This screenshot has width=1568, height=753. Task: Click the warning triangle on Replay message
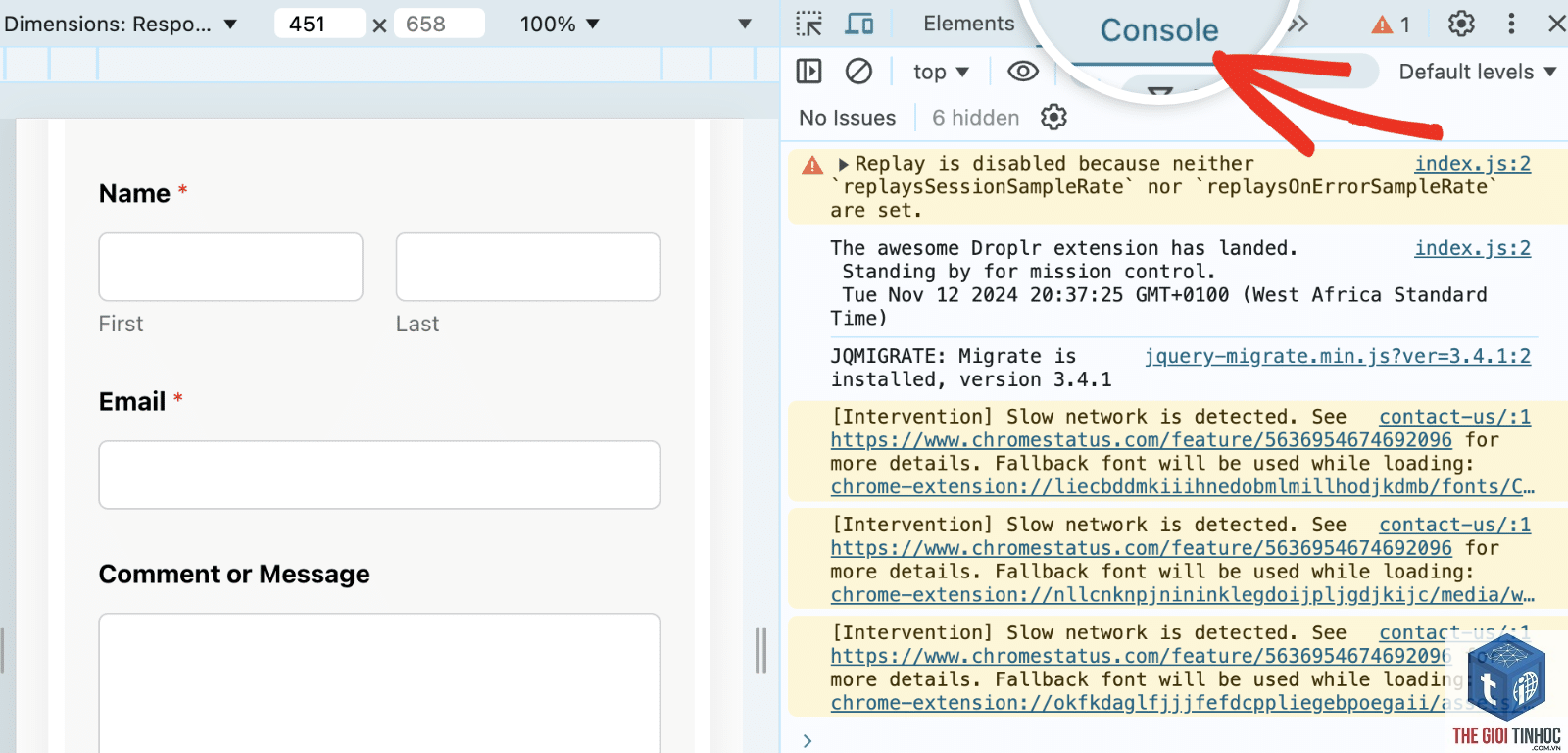[x=812, y=165]
